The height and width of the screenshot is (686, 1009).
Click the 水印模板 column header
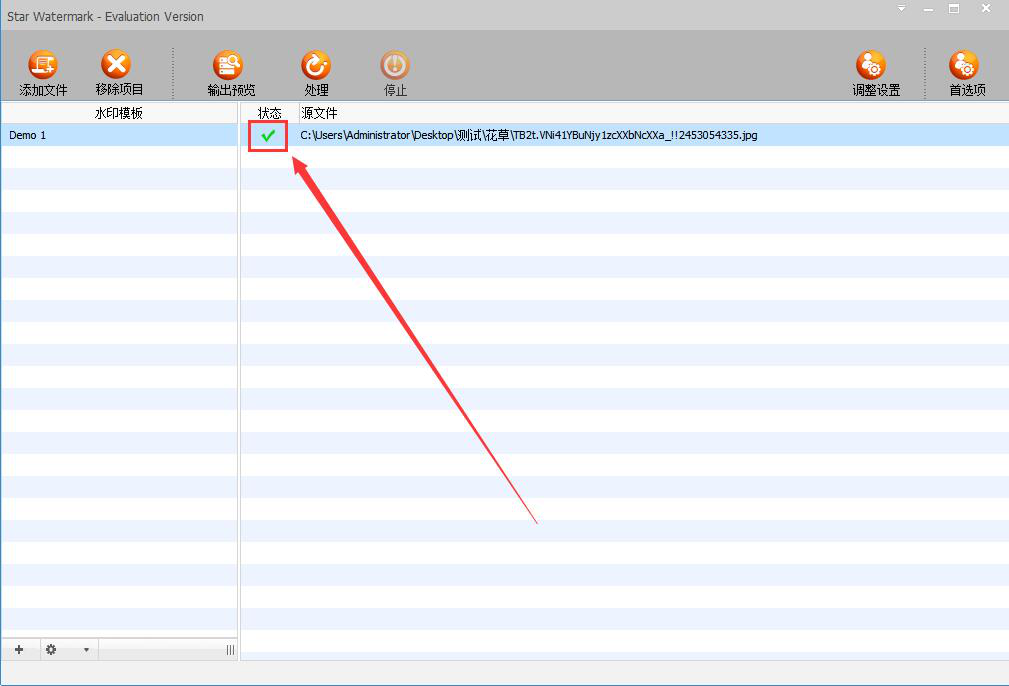point(119,113)
